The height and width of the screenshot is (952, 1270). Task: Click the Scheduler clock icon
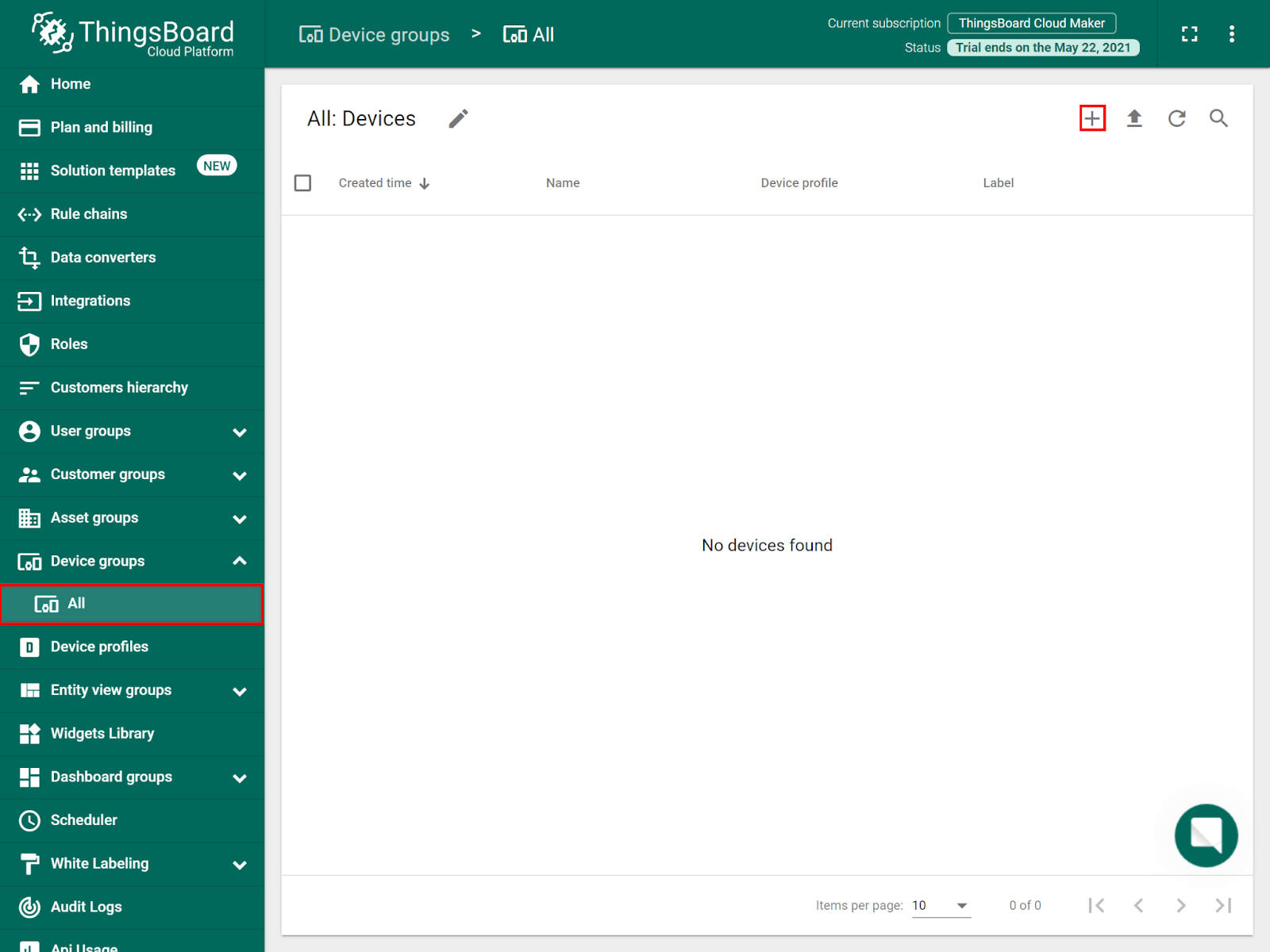point(29,820)
